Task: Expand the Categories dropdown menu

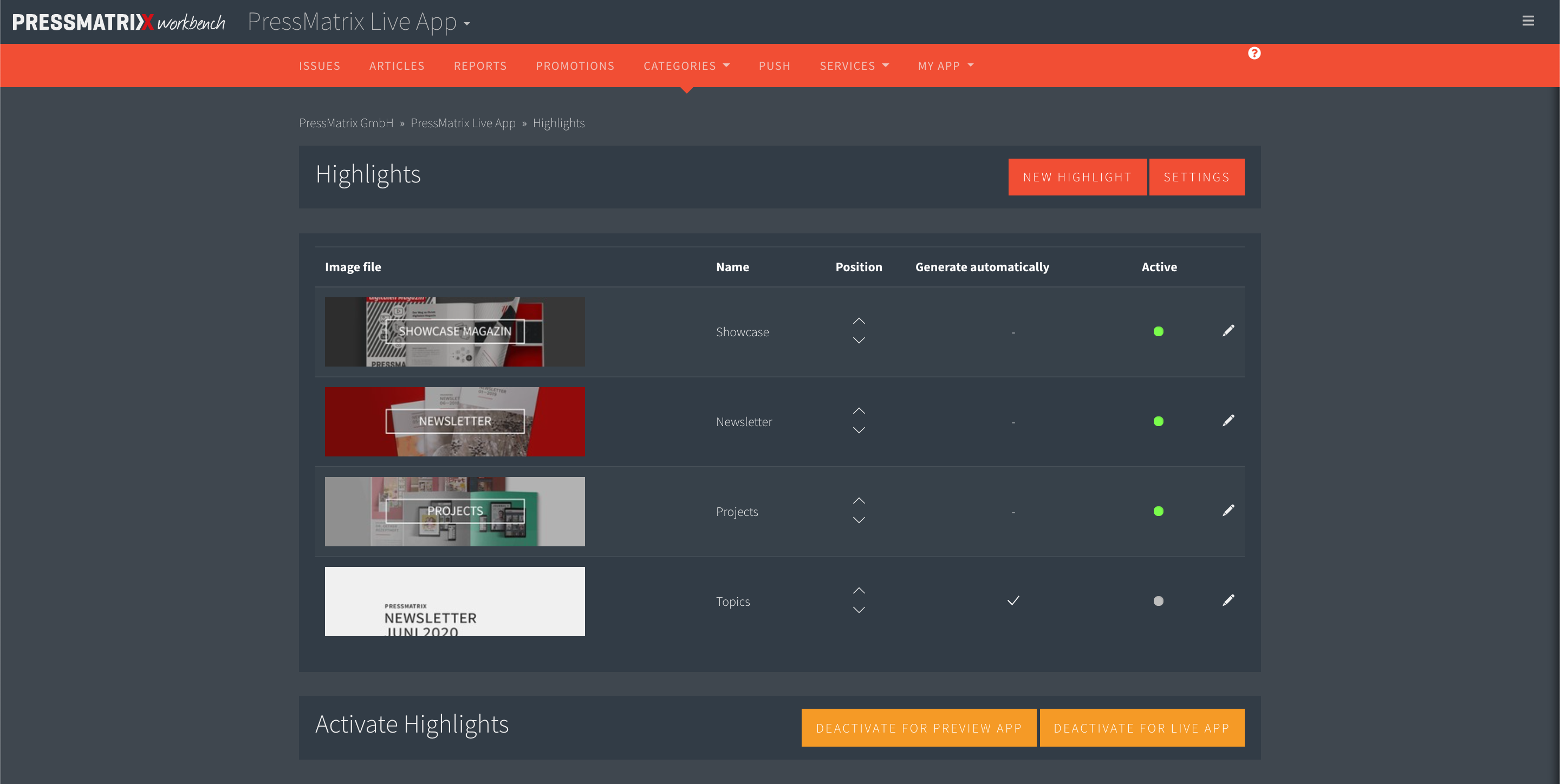Action: coord(686,66)
